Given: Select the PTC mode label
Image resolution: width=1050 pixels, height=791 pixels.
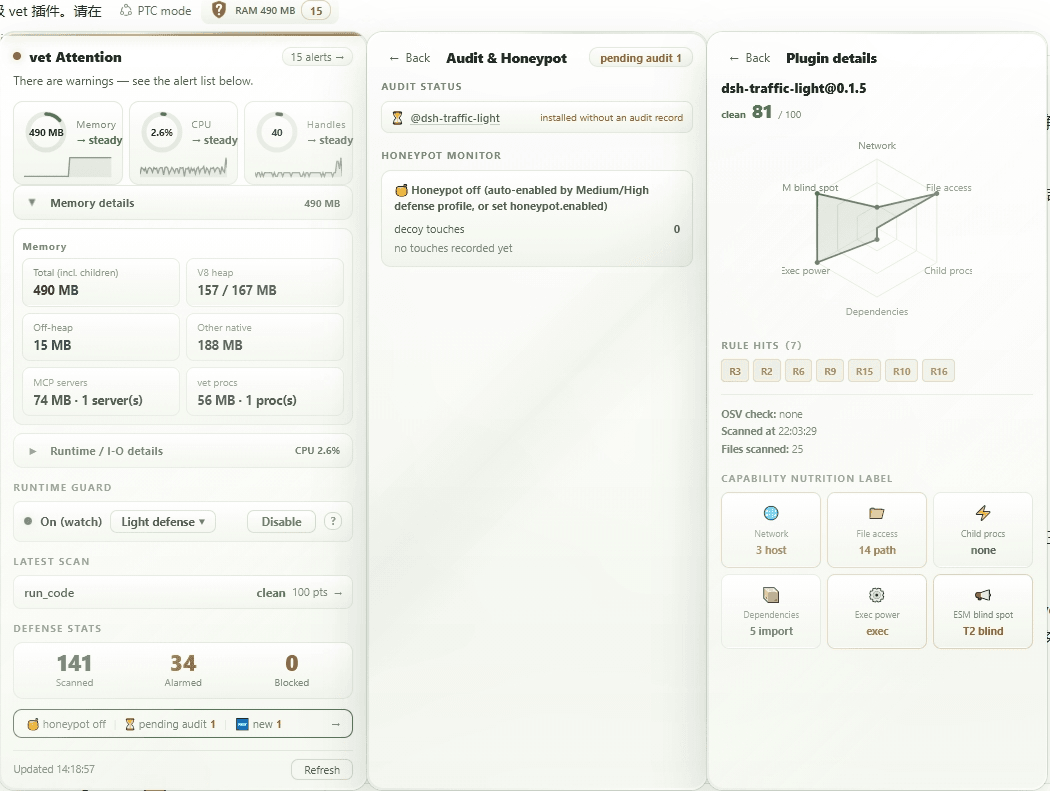Looking at the screenshot, I should coord(164,11).
